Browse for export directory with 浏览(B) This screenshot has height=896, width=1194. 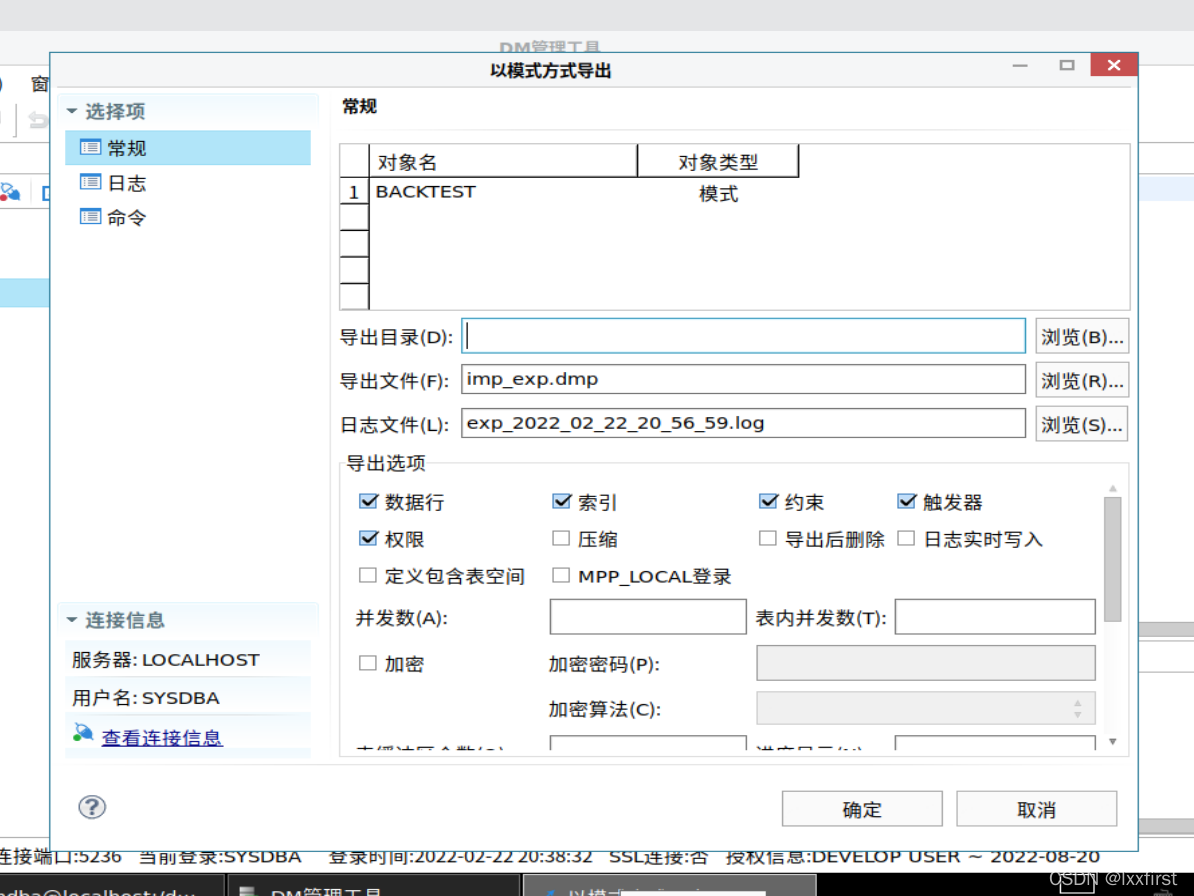[x=1082, y=336]
